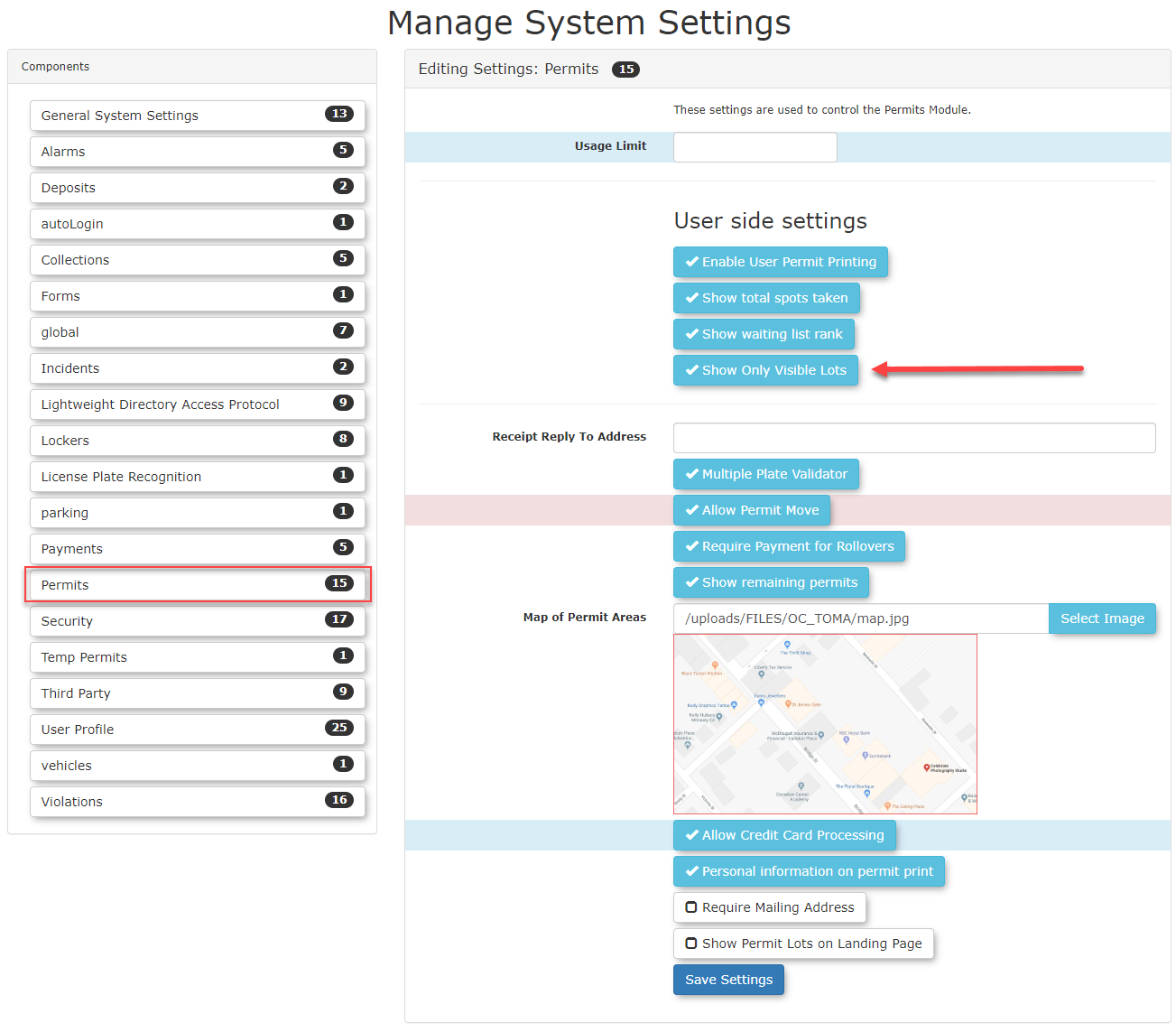Image resolution: width=1176 pixels, height=1032 pixels.
Task: Select the parking component
Action: [x=198, y=513]
